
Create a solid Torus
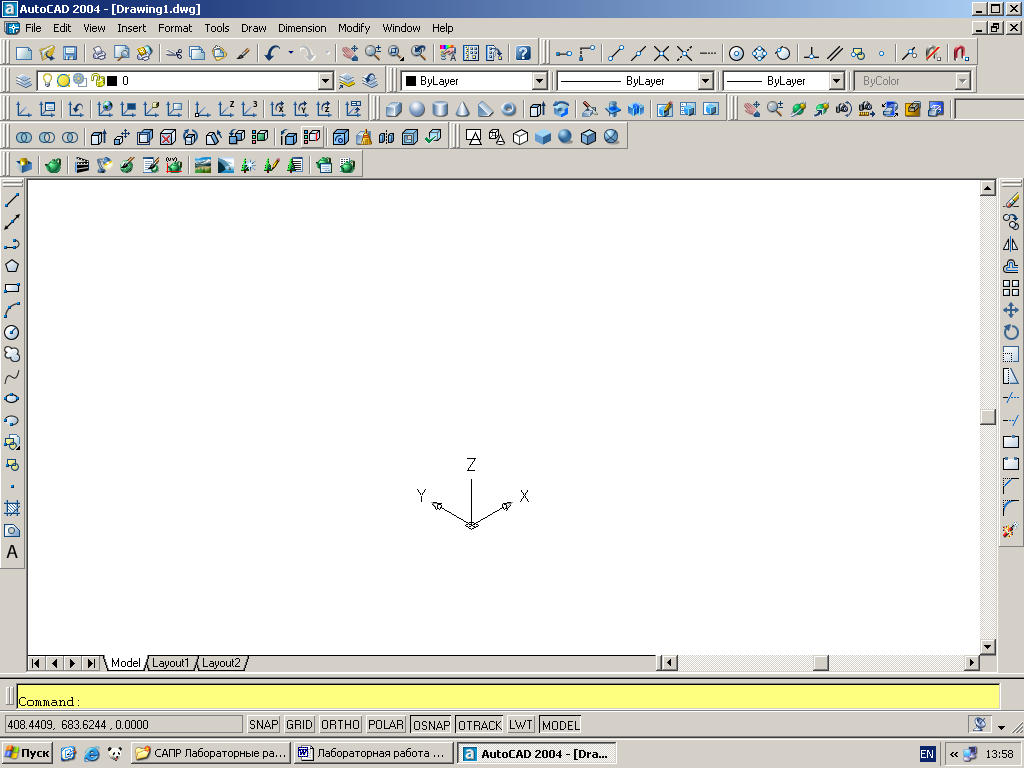pyautogui.click(x=509, y=109)
